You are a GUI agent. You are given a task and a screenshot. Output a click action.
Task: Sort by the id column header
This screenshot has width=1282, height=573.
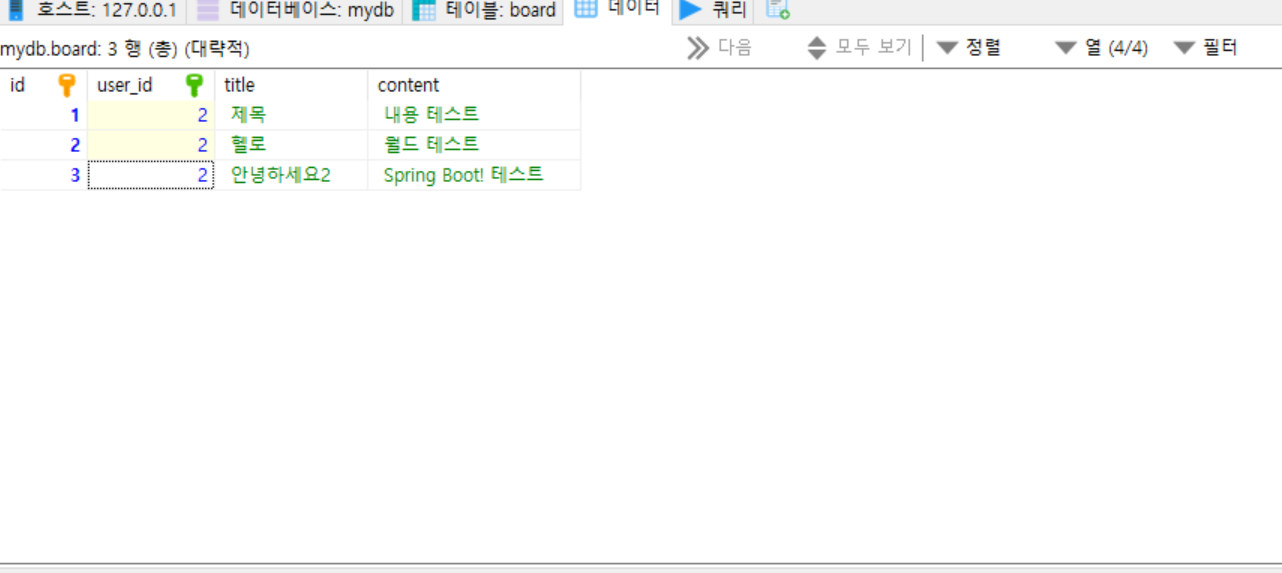[x=44, y=85]
